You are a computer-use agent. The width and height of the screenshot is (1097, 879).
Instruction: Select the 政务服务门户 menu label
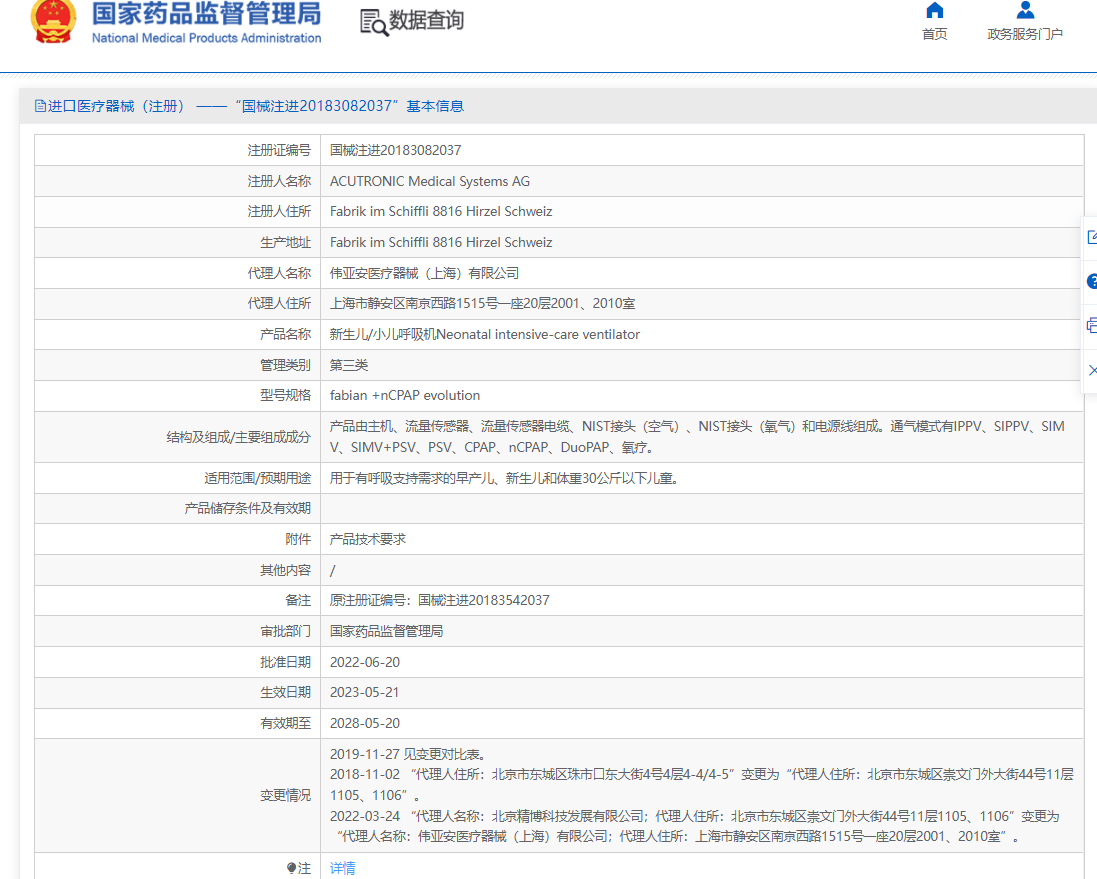[1024, 32]
